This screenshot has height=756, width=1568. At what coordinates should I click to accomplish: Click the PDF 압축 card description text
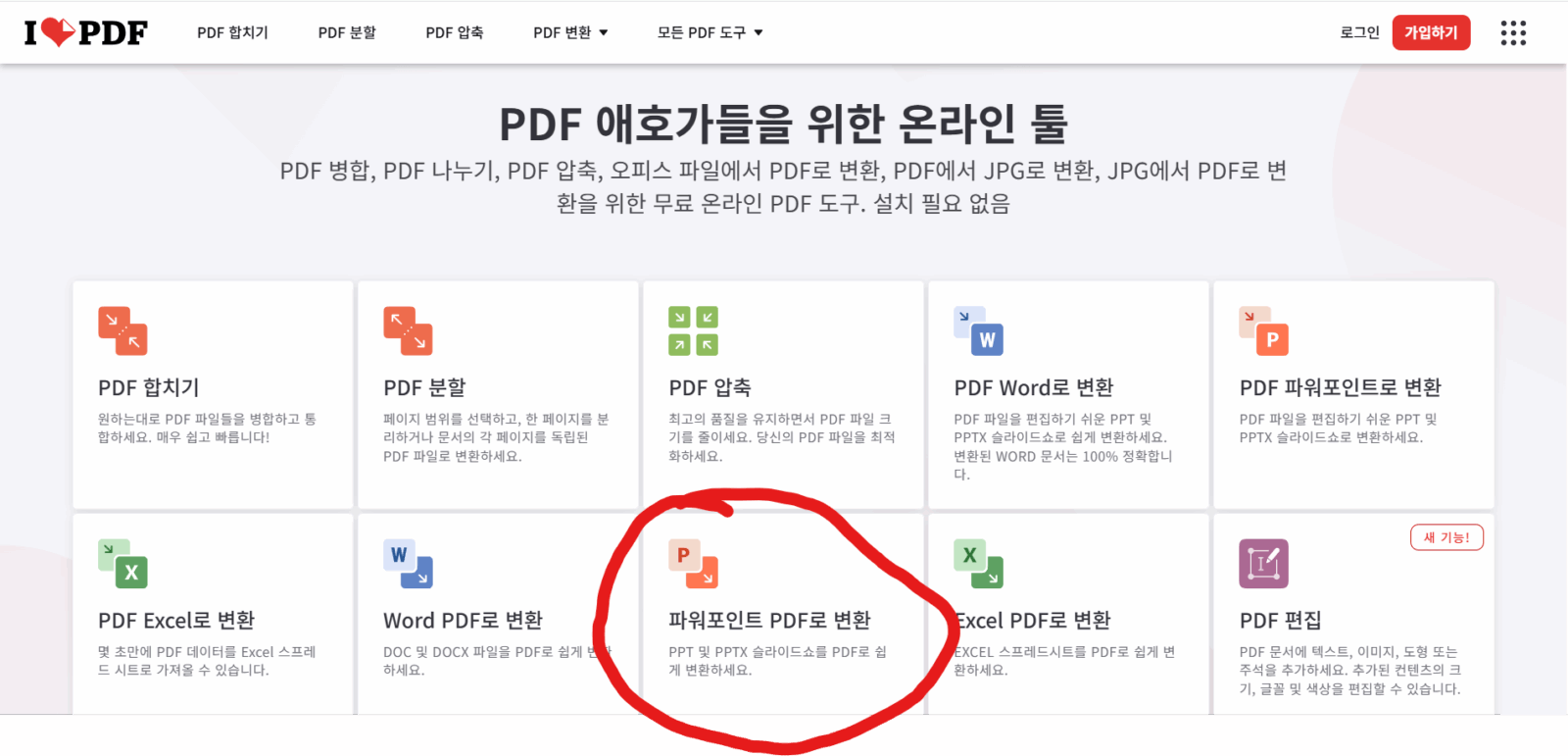pos(781,437)
